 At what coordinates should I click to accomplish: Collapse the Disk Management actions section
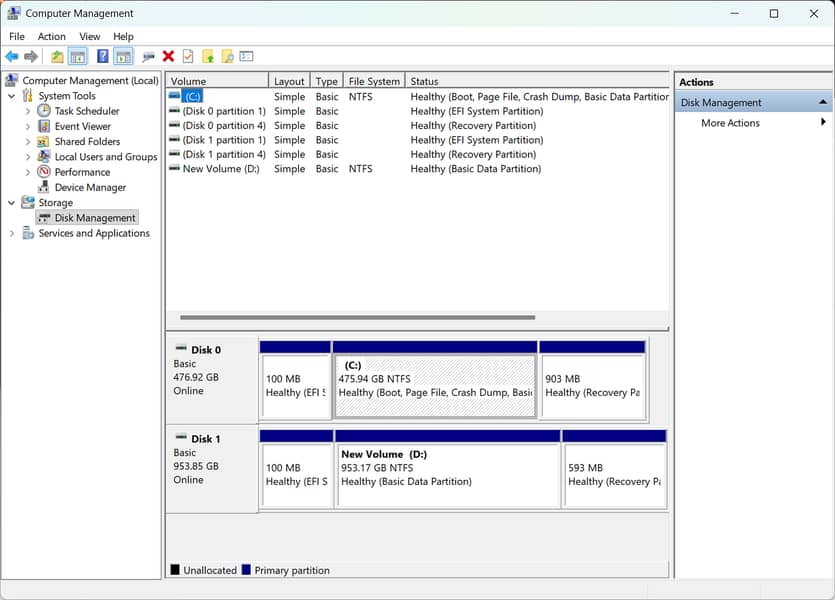pyautogui.click(x=823, y=102)
